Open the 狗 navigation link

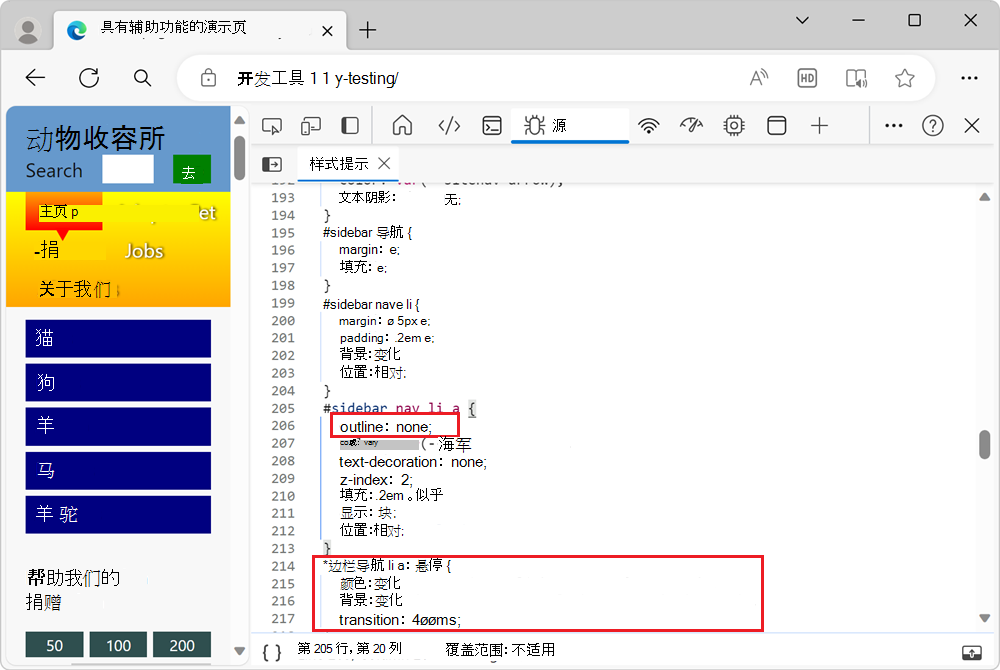coord(118,383)
